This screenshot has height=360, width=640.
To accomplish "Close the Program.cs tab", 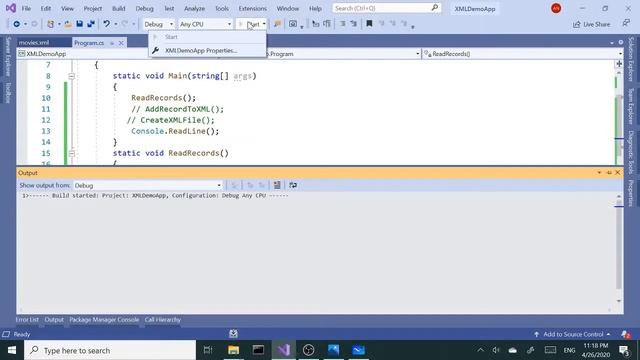I will click(x=121, y=43).
